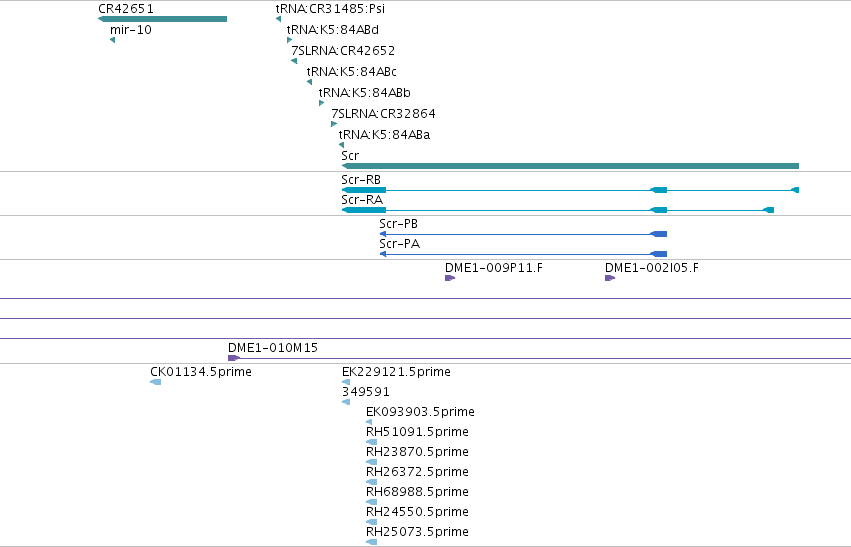Click the 349591 feature glyph
This screenshot has width=851, height=547.
pos(346,402)
